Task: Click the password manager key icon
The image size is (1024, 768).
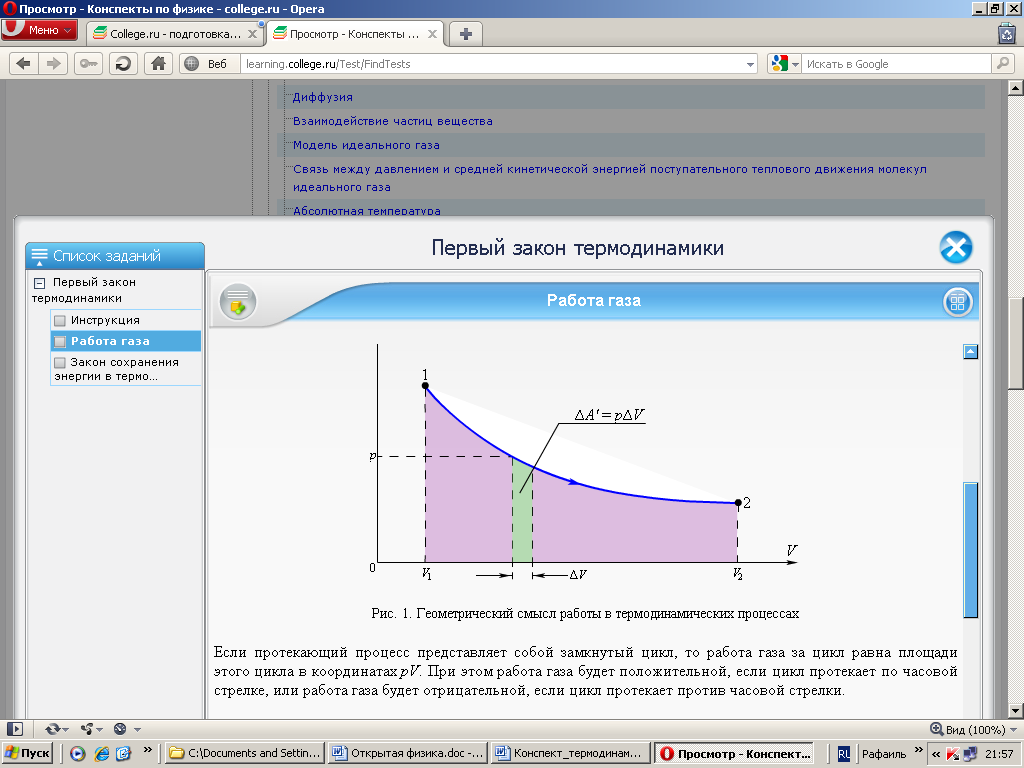Action: click(88, 63)
